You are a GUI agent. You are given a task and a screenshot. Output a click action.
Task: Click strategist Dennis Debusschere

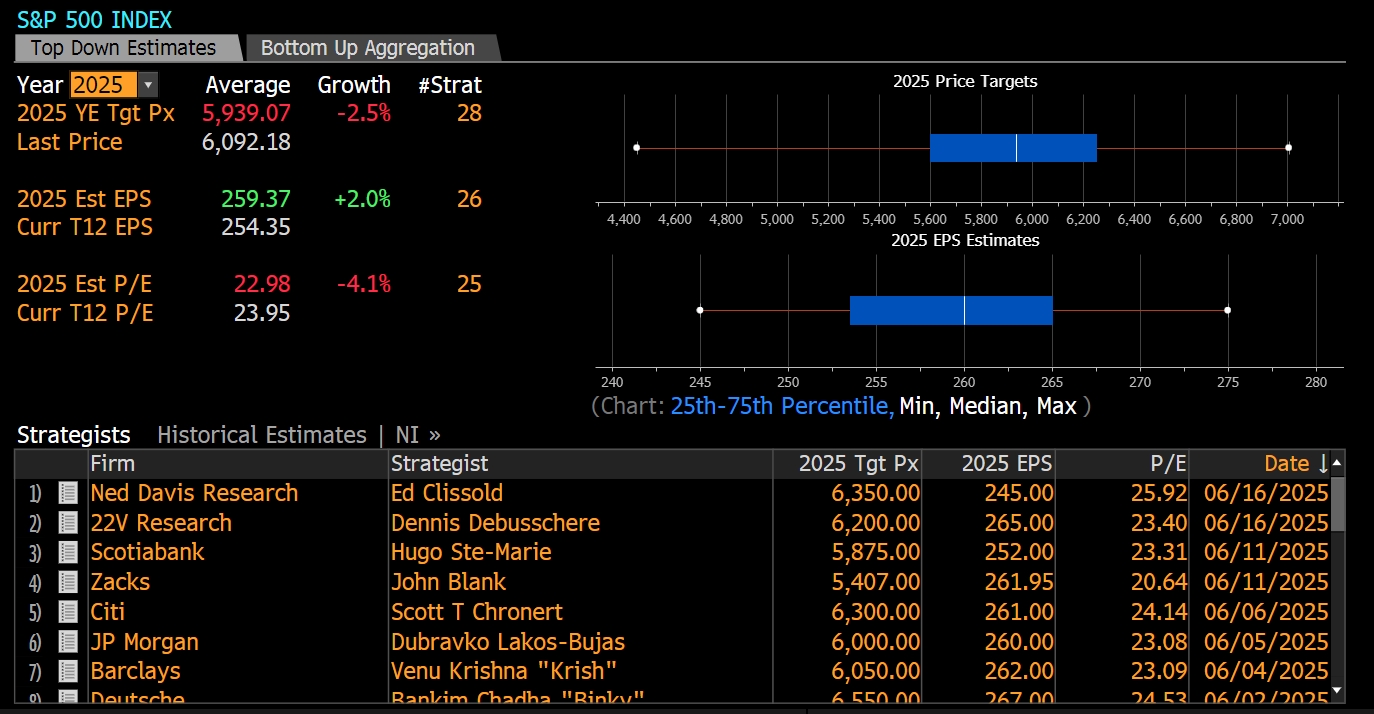coord(495,523)
